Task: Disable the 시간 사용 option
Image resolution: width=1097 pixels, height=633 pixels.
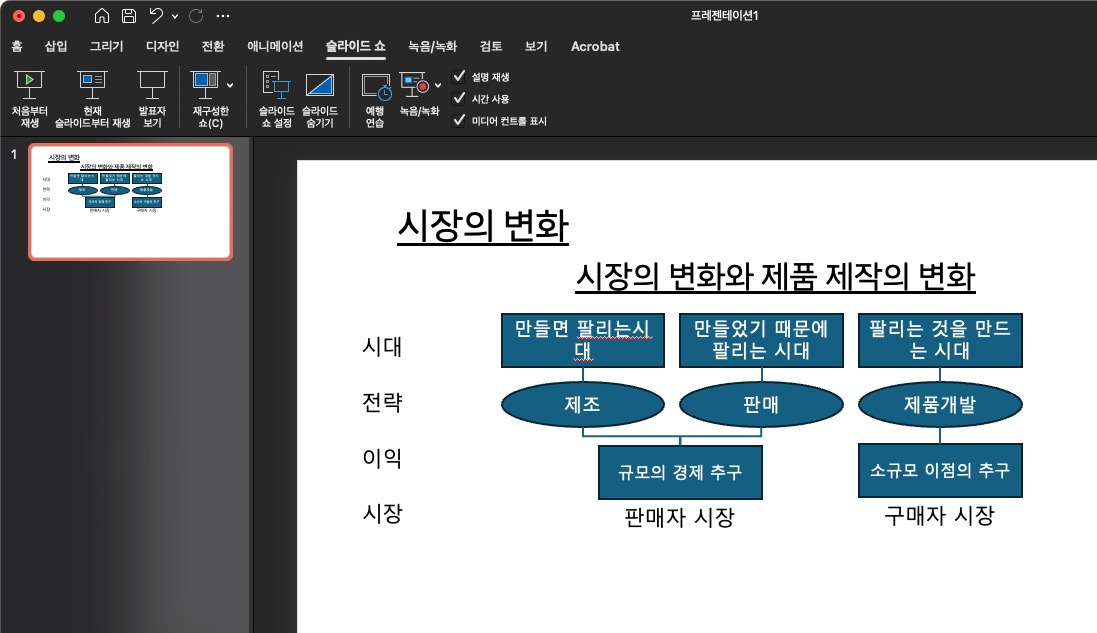Action: (x=460, y=98)
